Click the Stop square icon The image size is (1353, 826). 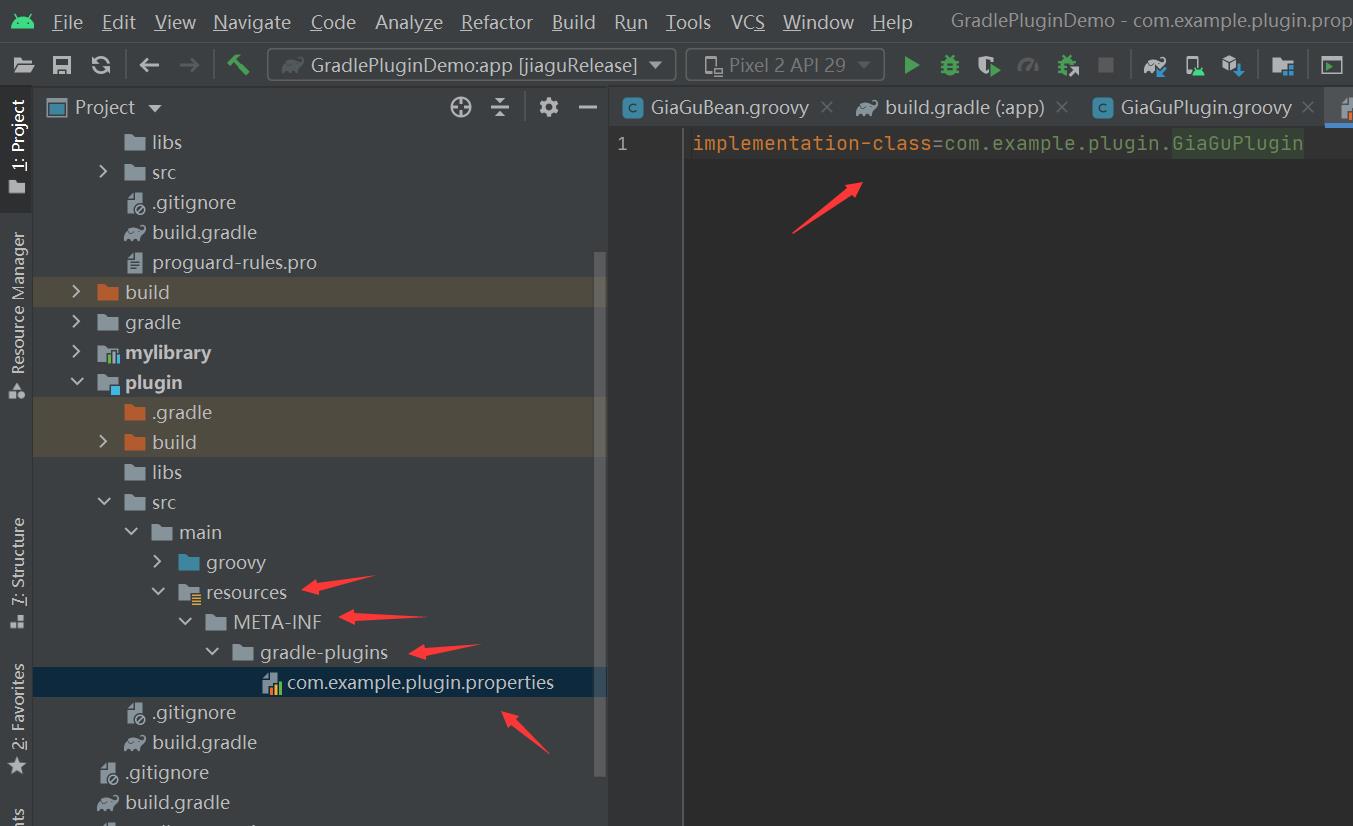tap(1106, 65)
